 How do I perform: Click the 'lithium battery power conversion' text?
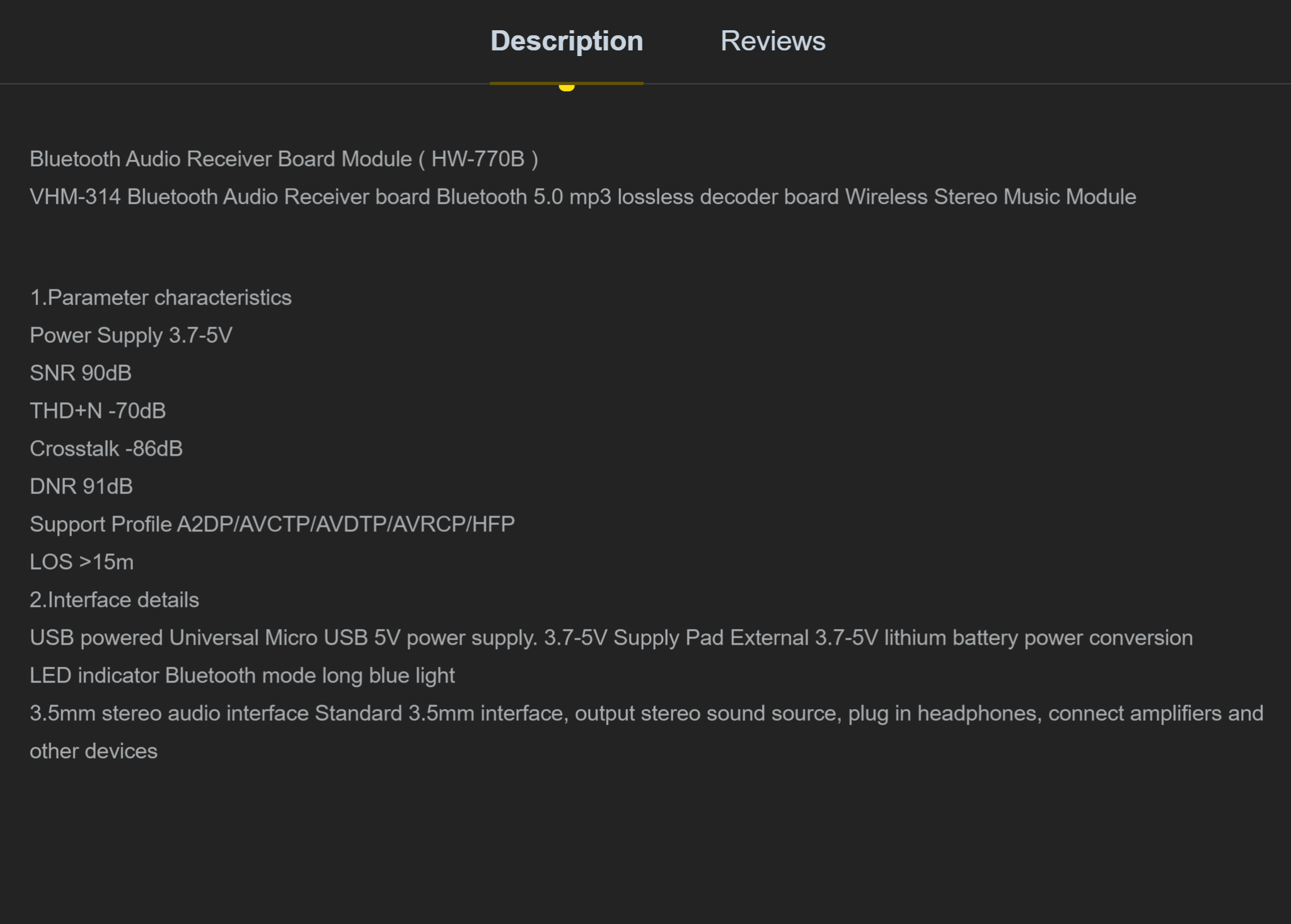pos(1038,638)
